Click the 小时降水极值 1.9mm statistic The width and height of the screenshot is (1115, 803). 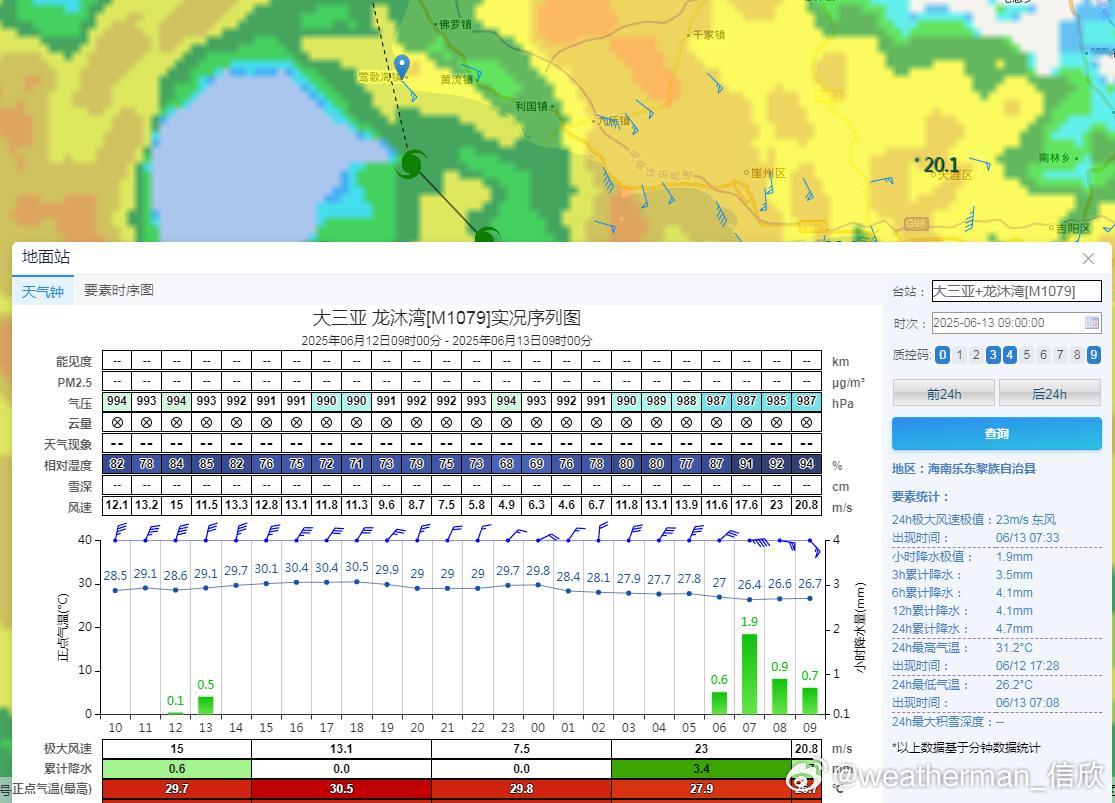[x=963, y=556]
